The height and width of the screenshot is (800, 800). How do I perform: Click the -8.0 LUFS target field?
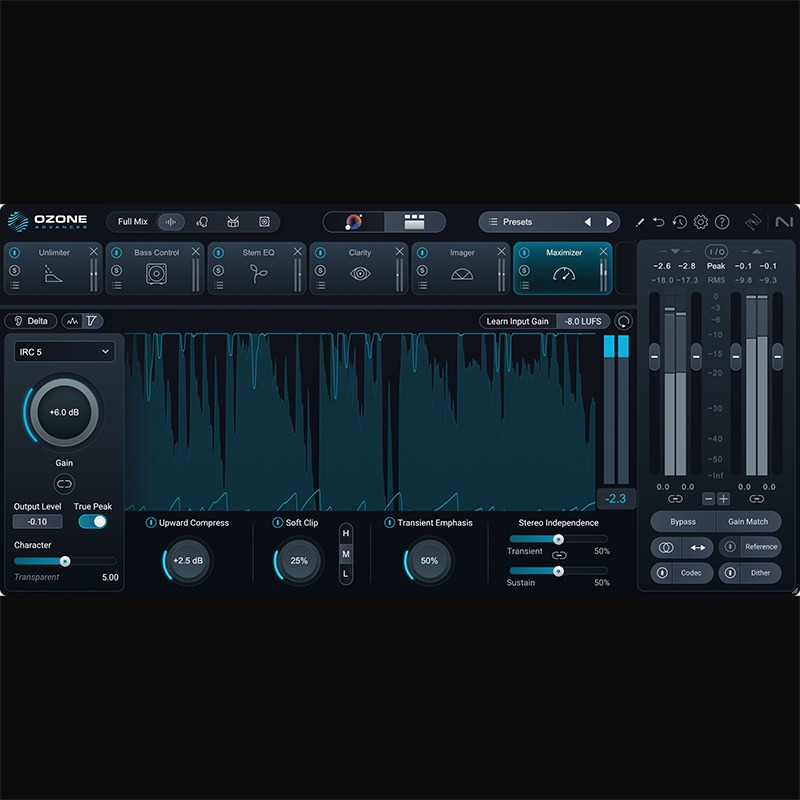tap(583, 321)
